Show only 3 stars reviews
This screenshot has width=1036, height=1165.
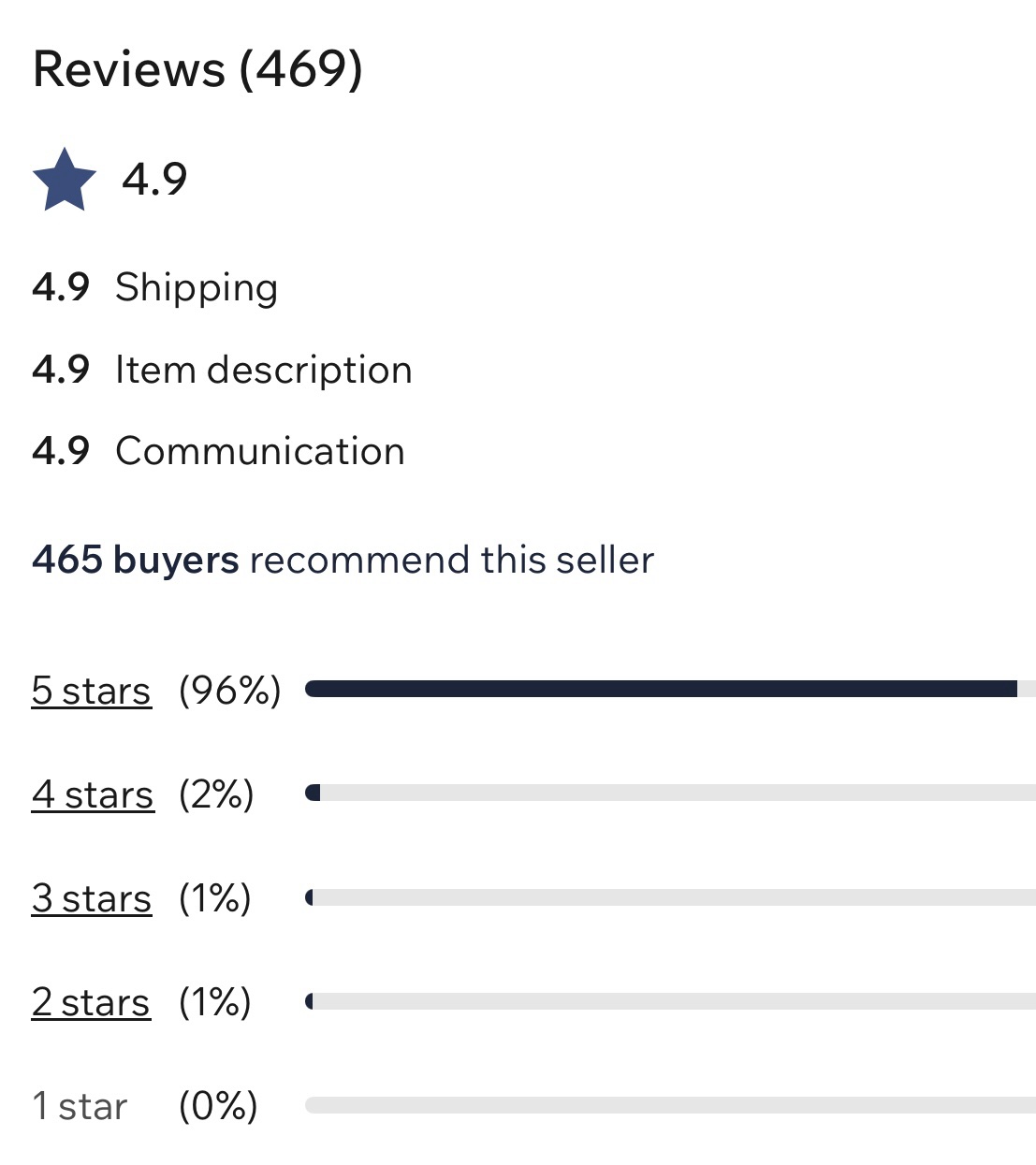92,898
